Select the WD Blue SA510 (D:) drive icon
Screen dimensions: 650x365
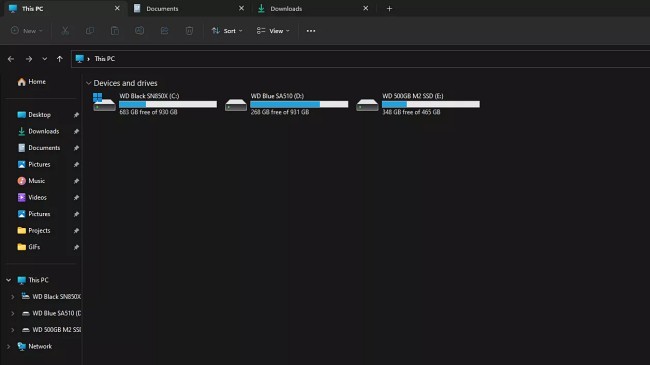click(235, 105)
